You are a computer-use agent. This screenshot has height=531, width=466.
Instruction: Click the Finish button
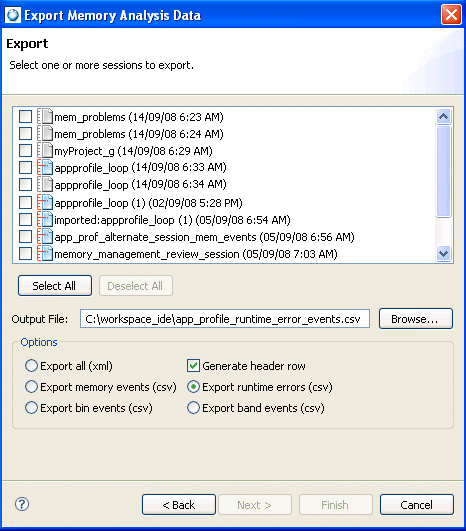pyautogui.click(x=336, y=505)
